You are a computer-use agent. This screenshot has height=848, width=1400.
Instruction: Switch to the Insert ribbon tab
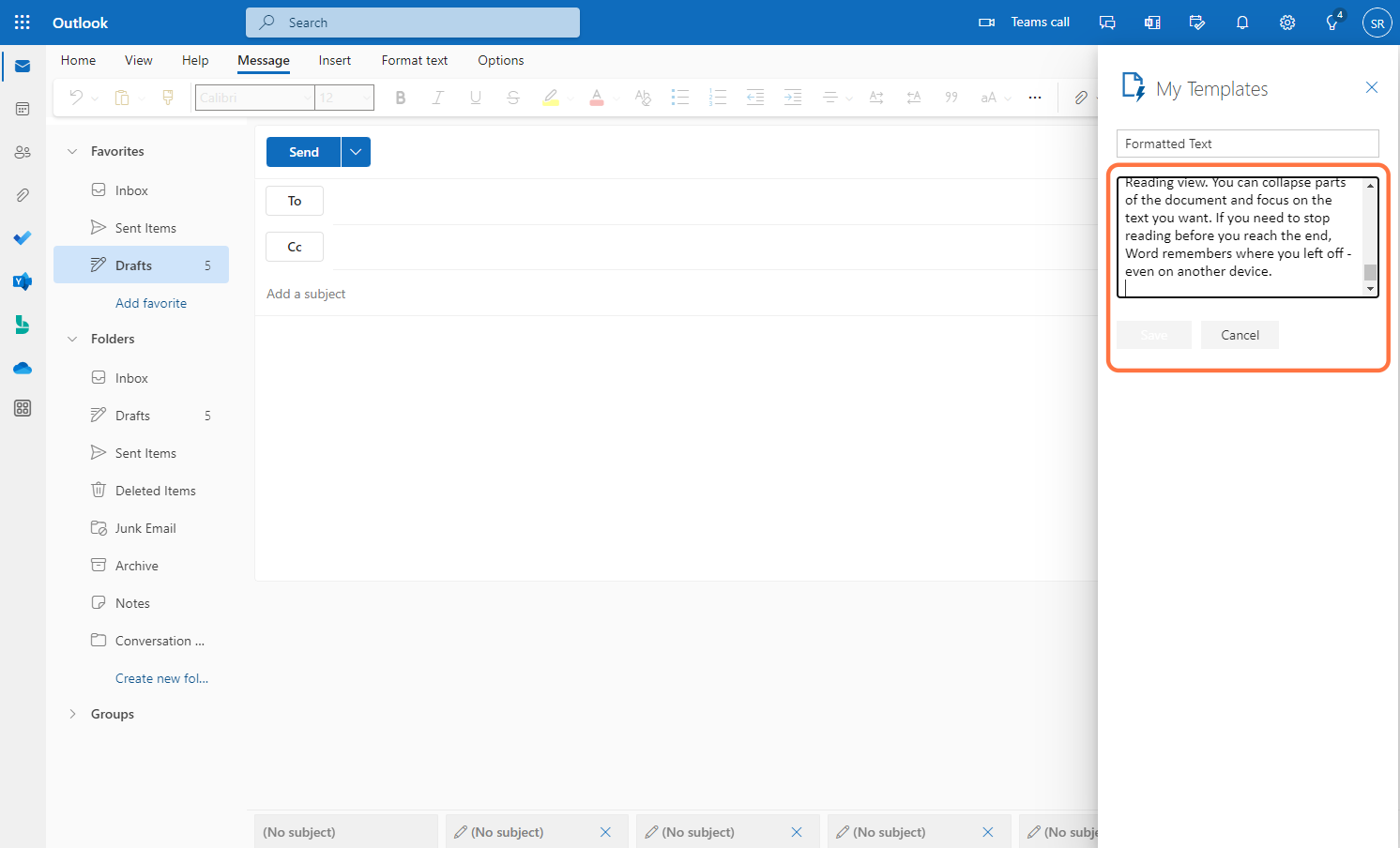point(335,60)
